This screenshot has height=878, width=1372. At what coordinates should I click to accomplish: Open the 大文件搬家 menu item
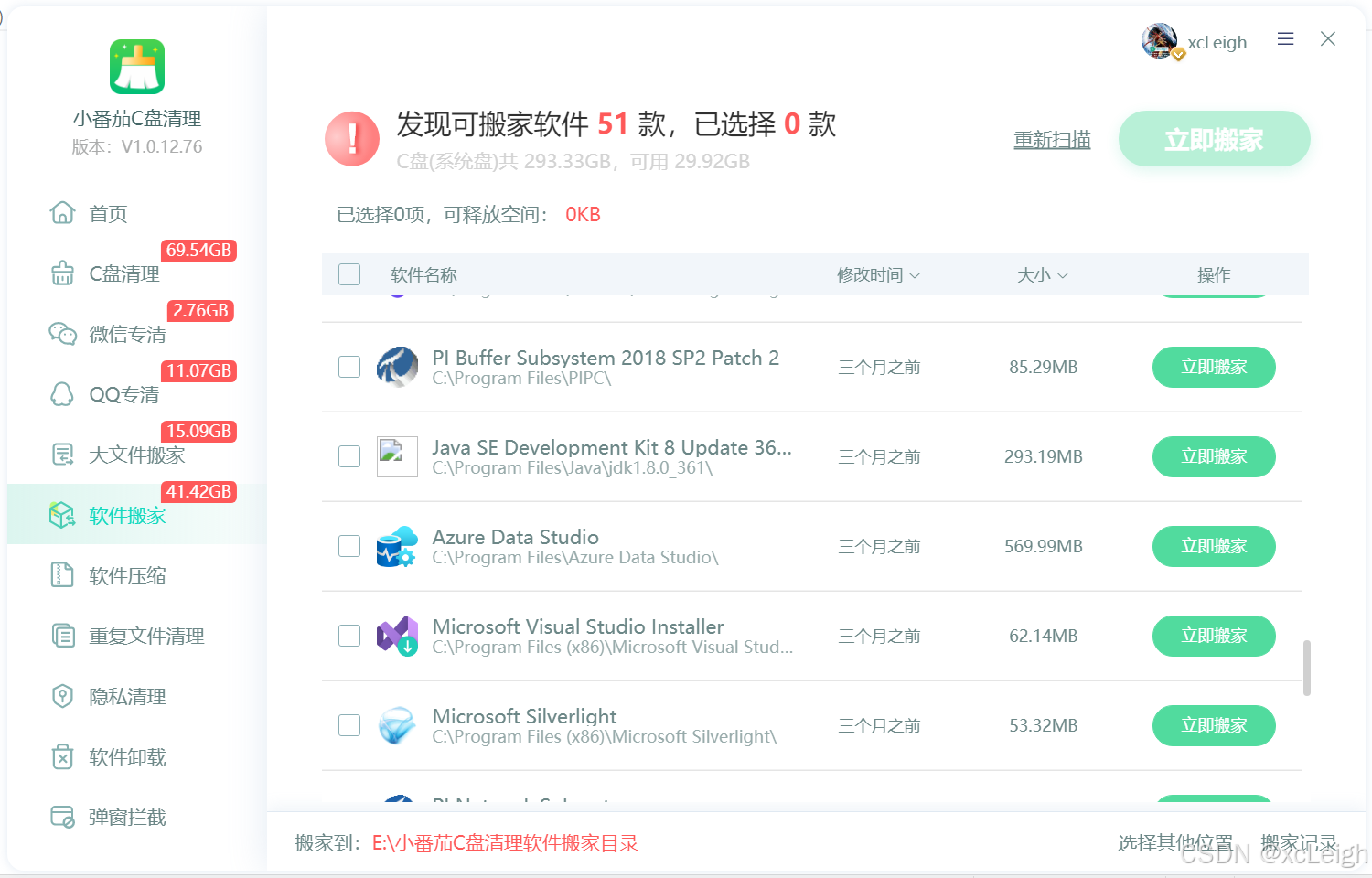pyautogui.click(x=136, y=455)
